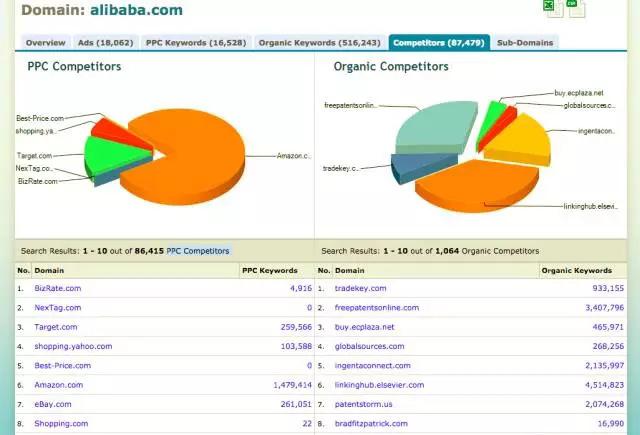Follow the shopping.yahoo.com link
The image size is (640, 435).
point(73,346)
